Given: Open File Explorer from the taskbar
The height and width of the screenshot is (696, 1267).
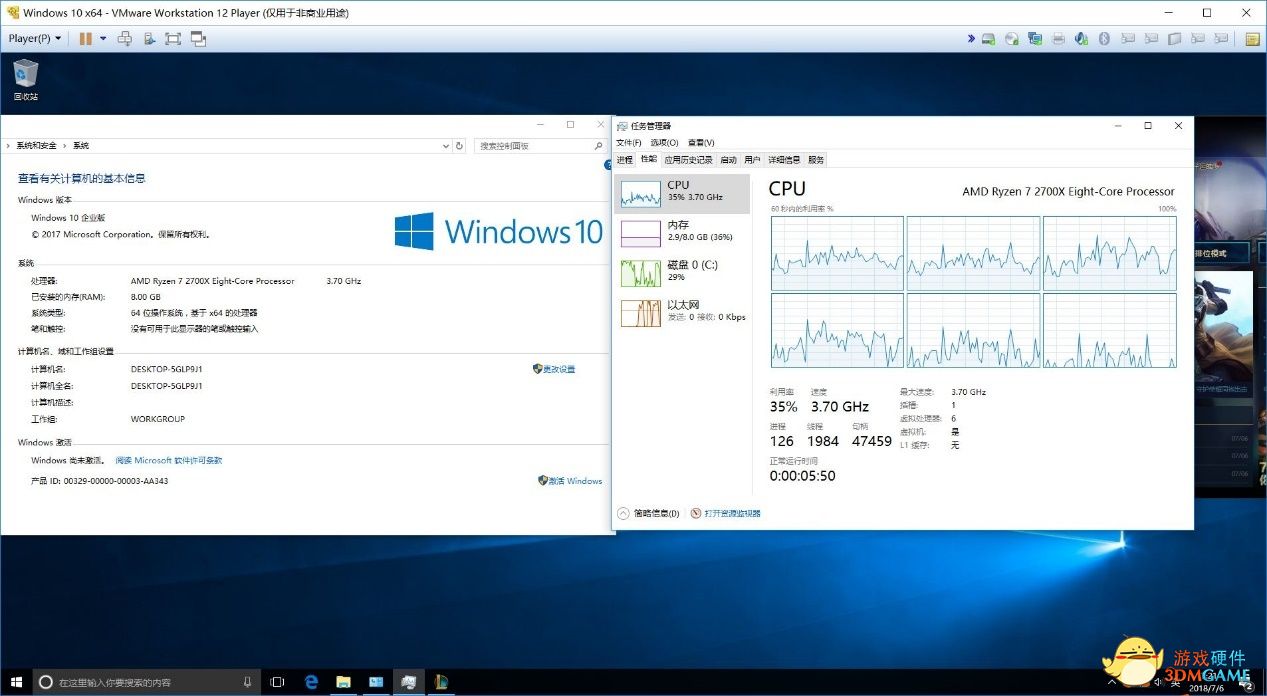Looking at the screenshot, I should pyautogui.click(x=344, y=682).
